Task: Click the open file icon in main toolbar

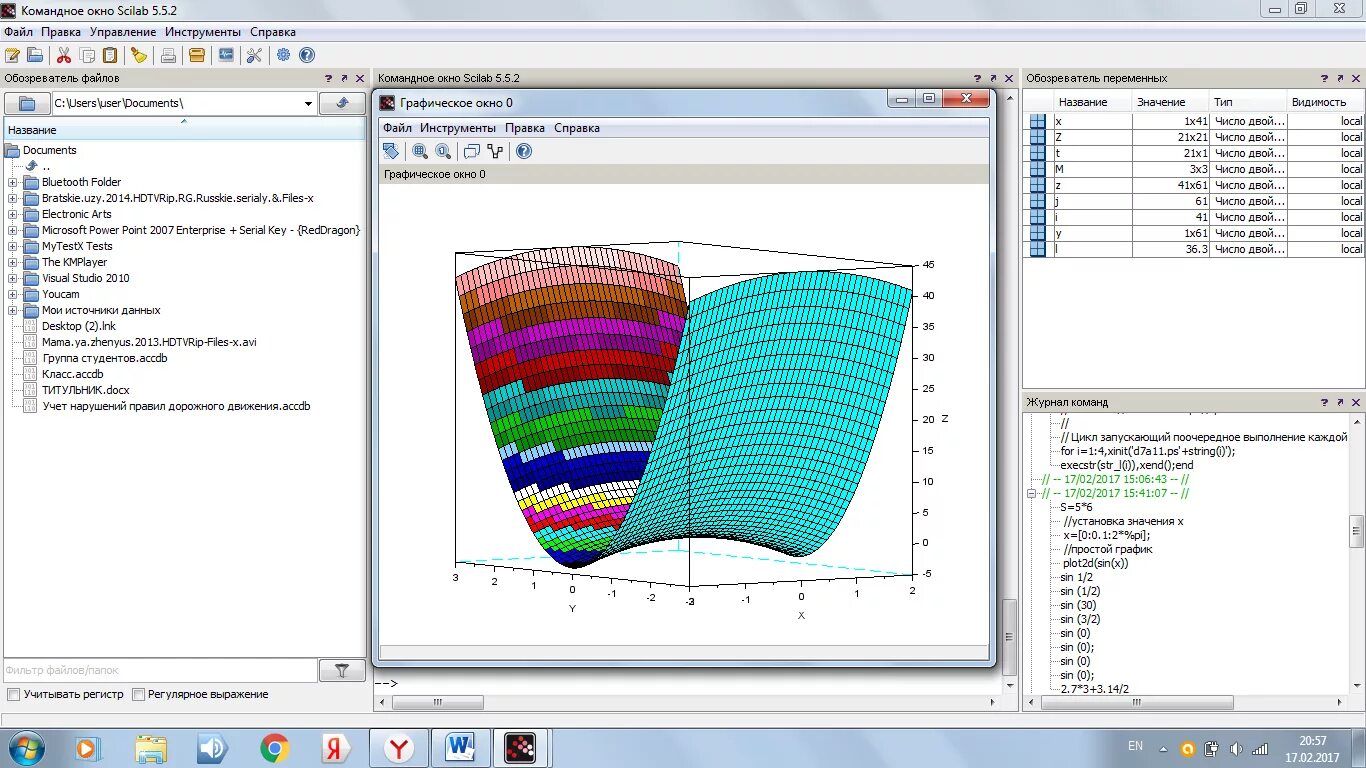Action: pos(35,55)
